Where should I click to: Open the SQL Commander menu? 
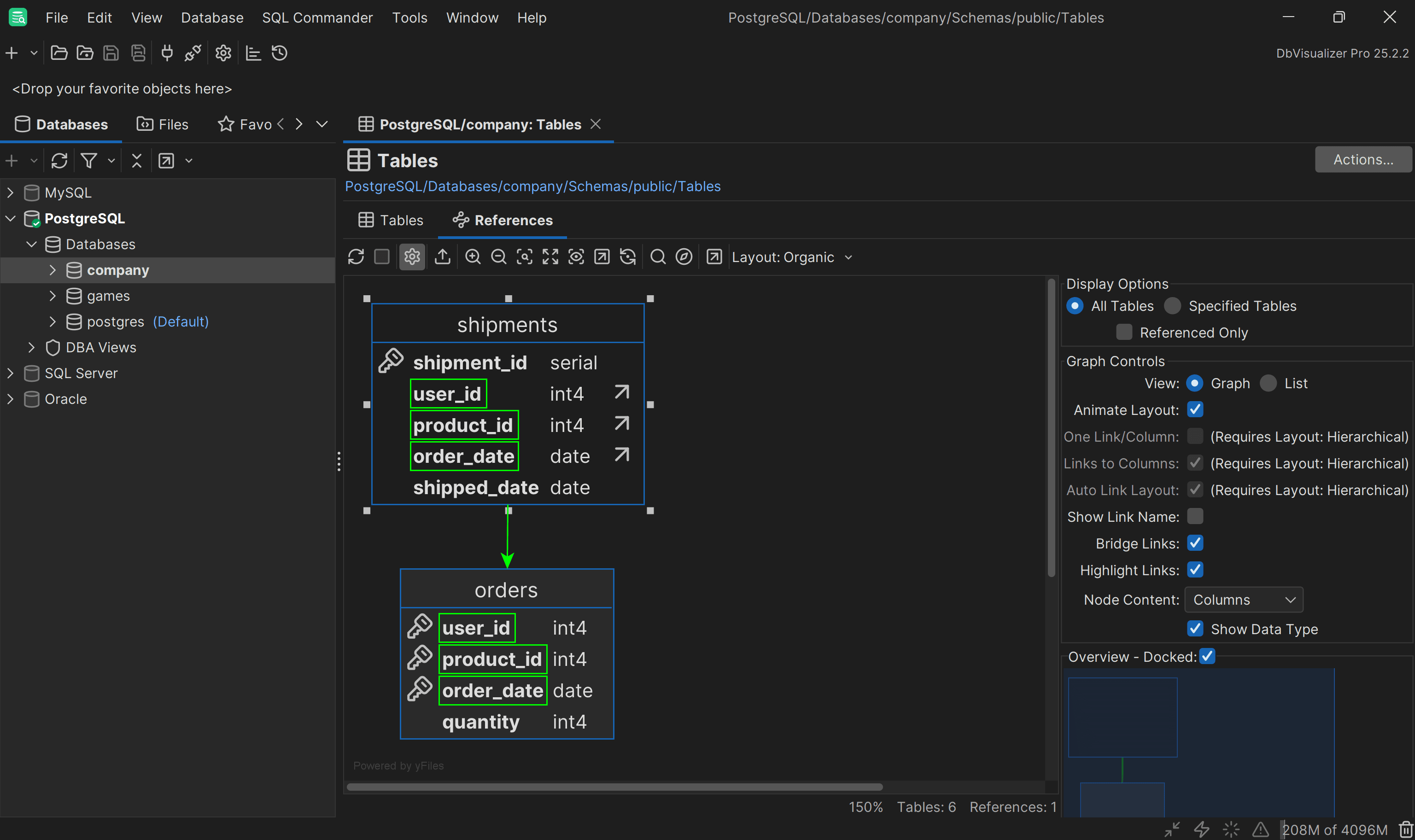tap(317, 17)
